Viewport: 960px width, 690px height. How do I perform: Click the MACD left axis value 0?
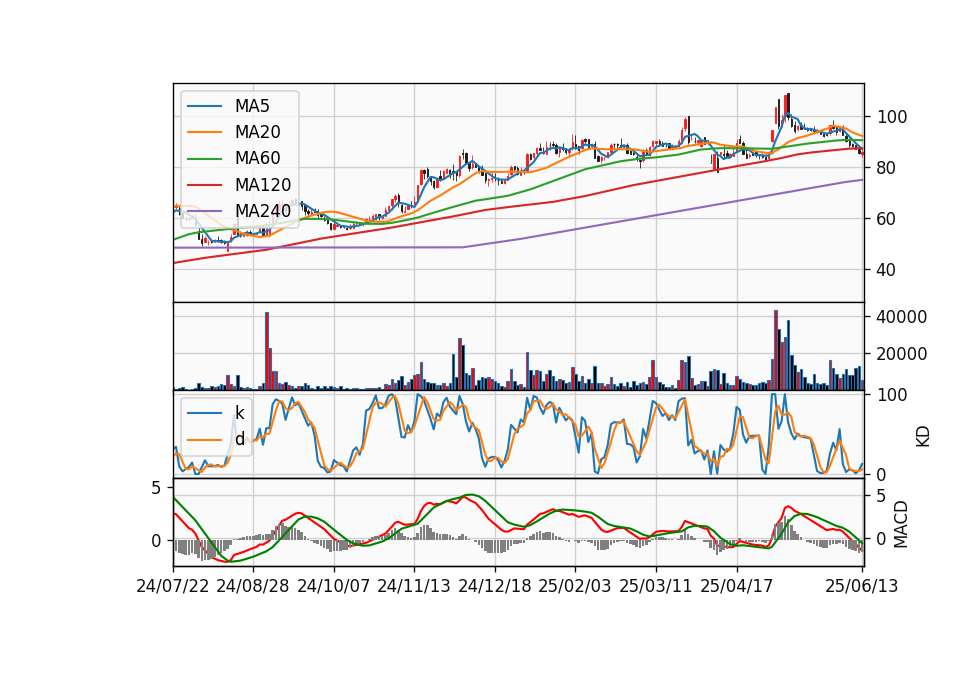click(x=156, y=541)
